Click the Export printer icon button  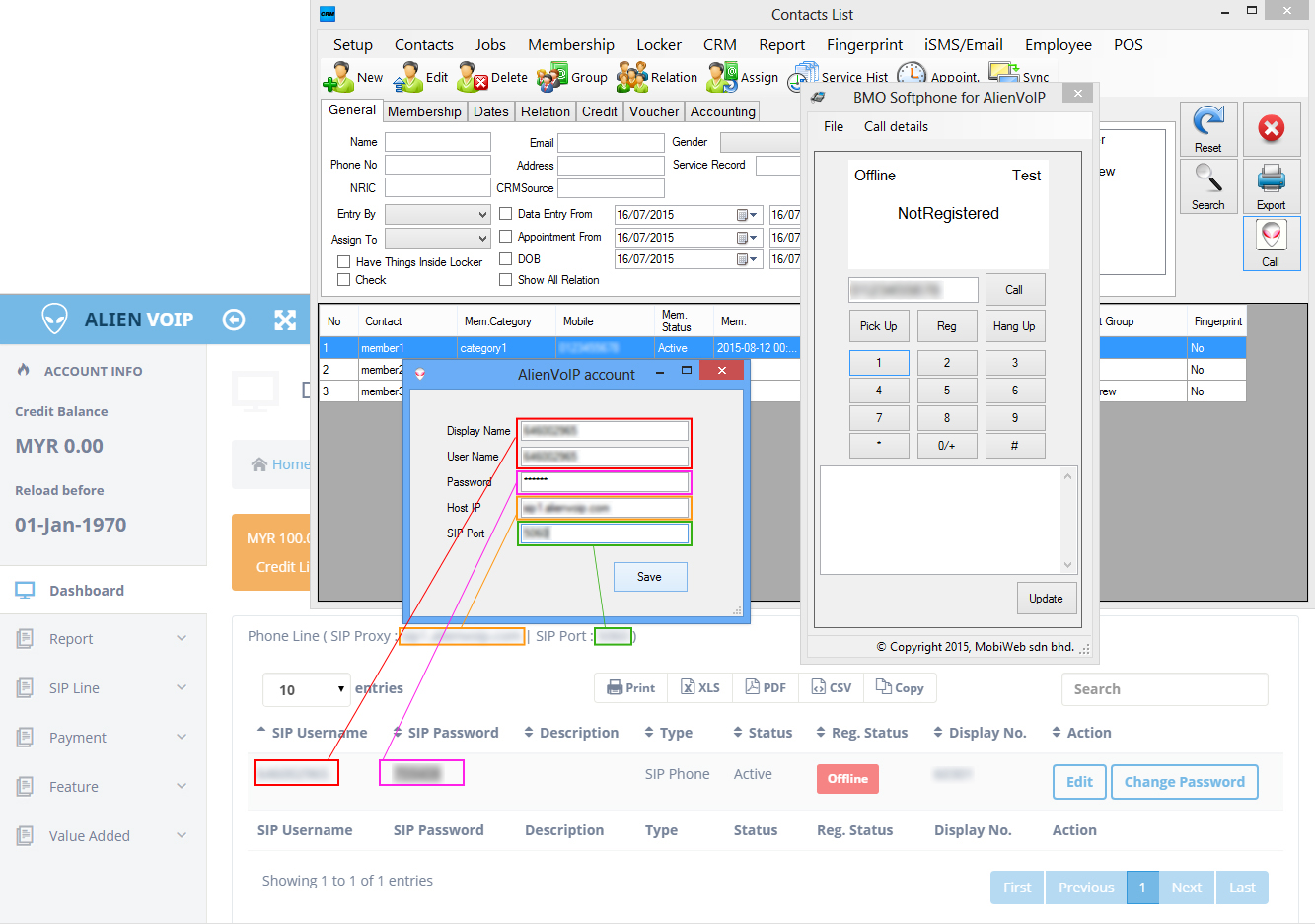click(1272, 186)
